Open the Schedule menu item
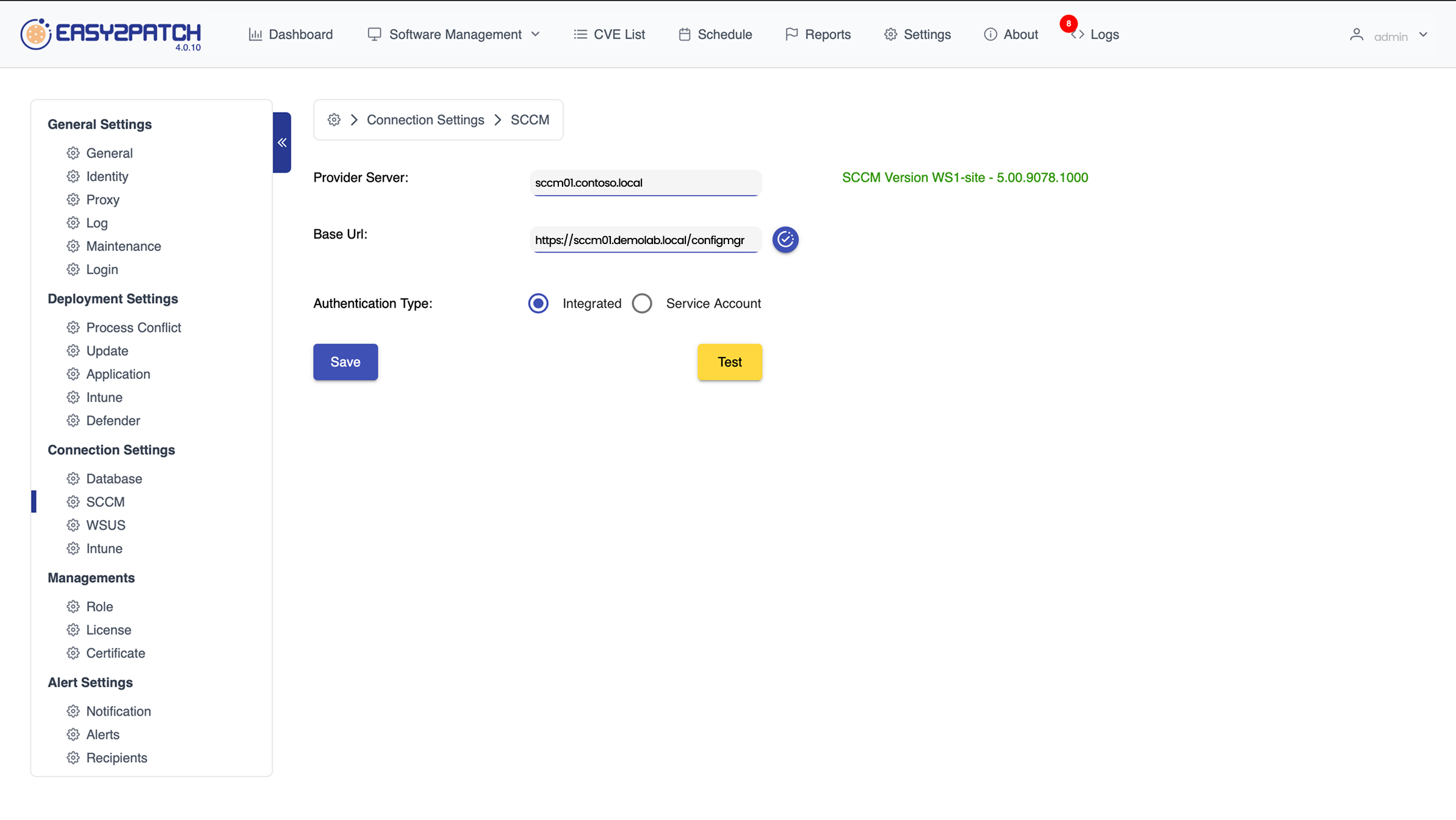Viewport: 1456px width, 820px height. (x=715, y=34)
